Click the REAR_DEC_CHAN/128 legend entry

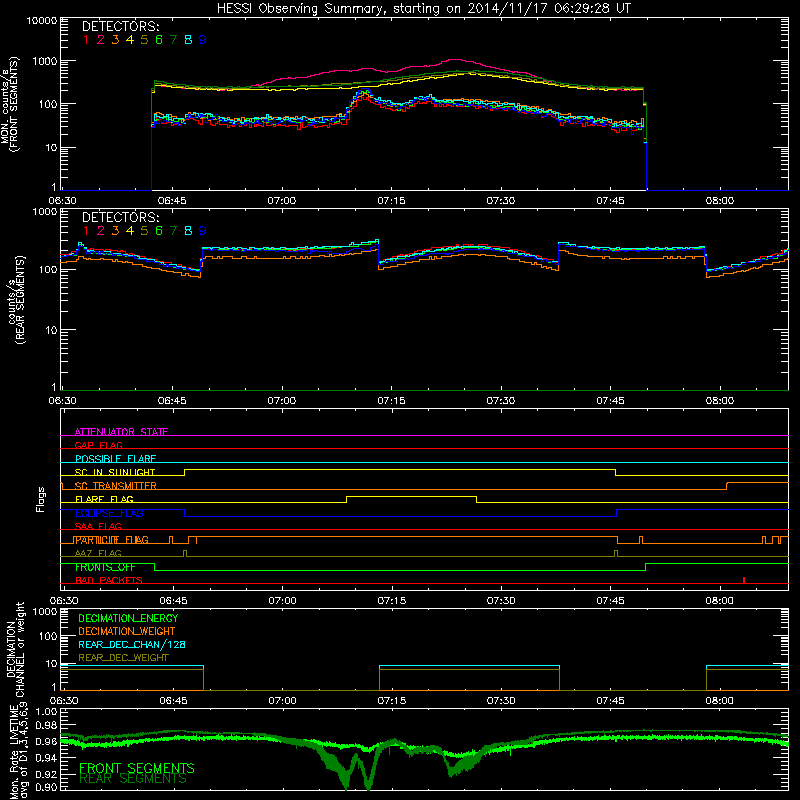pyautogui.click(x=132, y=645)
